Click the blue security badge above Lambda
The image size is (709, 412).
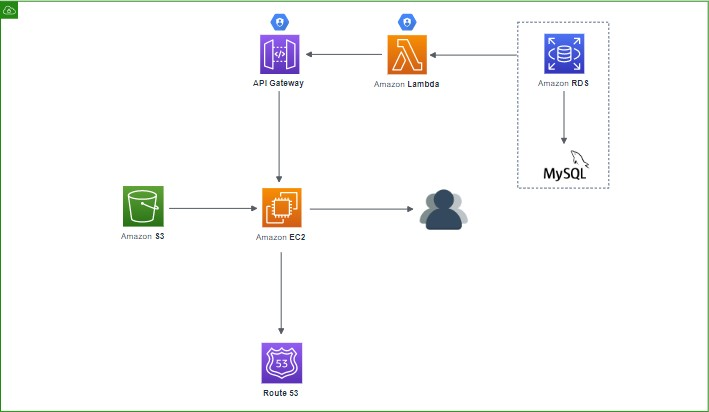click(x=407, y=22)
